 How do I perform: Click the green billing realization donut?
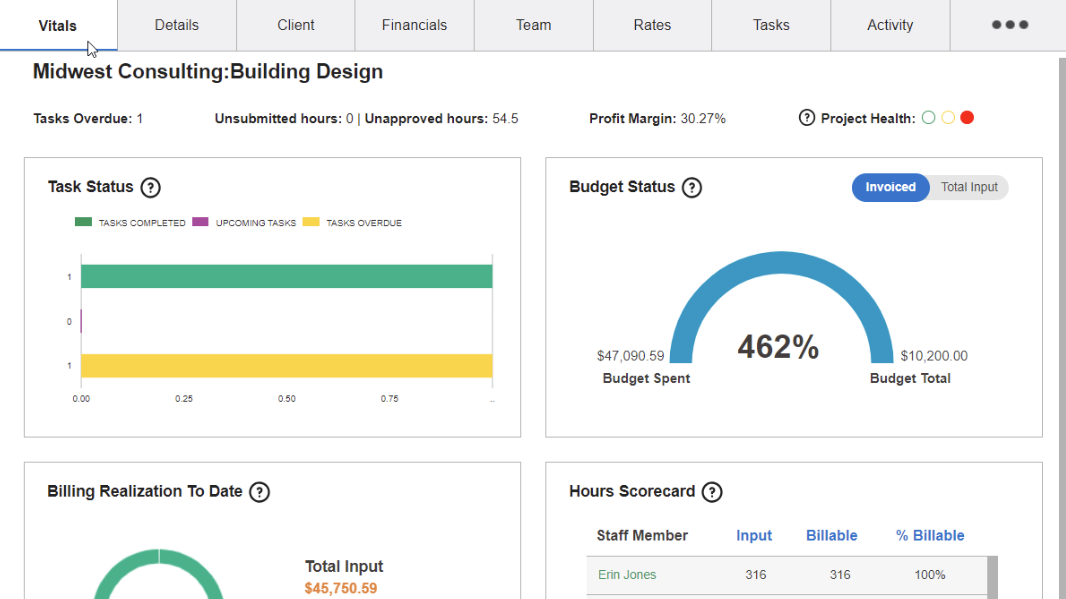(158, 557)
